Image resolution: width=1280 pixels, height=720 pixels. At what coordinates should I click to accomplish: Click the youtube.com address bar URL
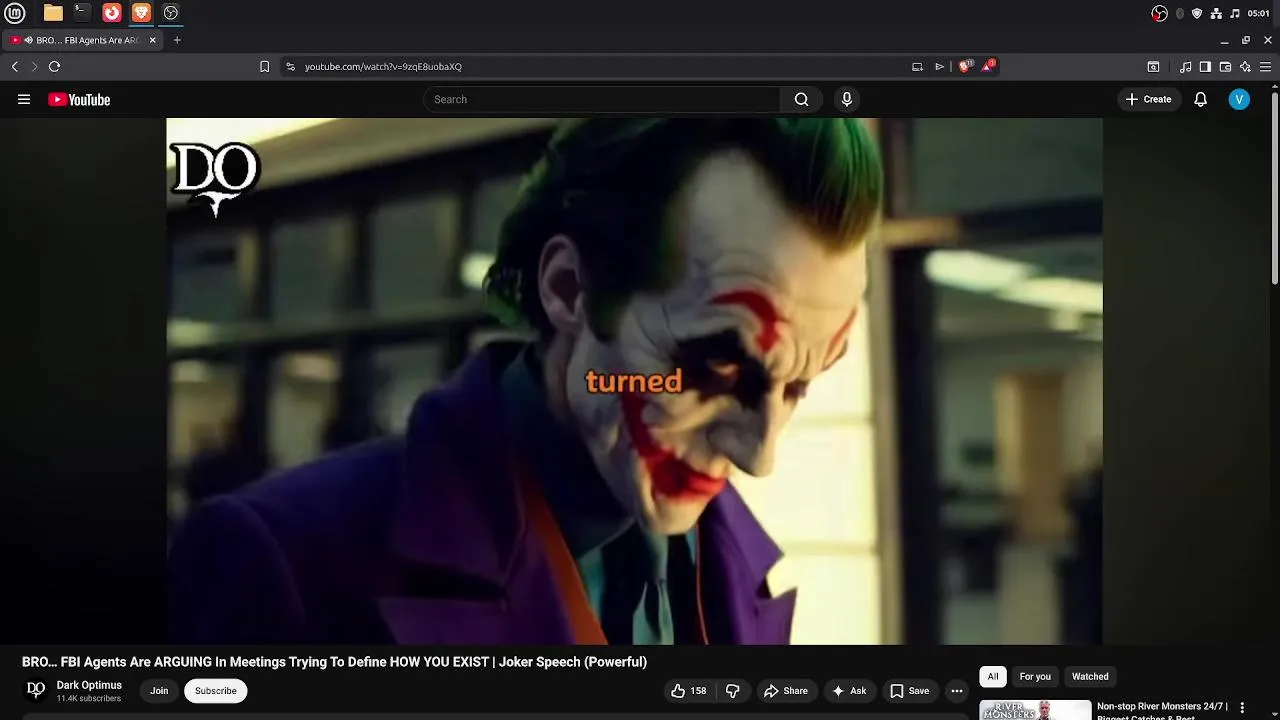pyautogui.click(x=383, y=67)
